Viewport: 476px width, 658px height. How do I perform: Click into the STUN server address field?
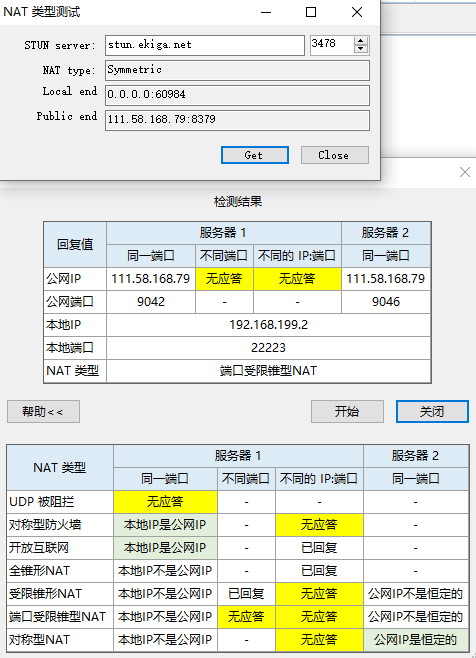205,45
